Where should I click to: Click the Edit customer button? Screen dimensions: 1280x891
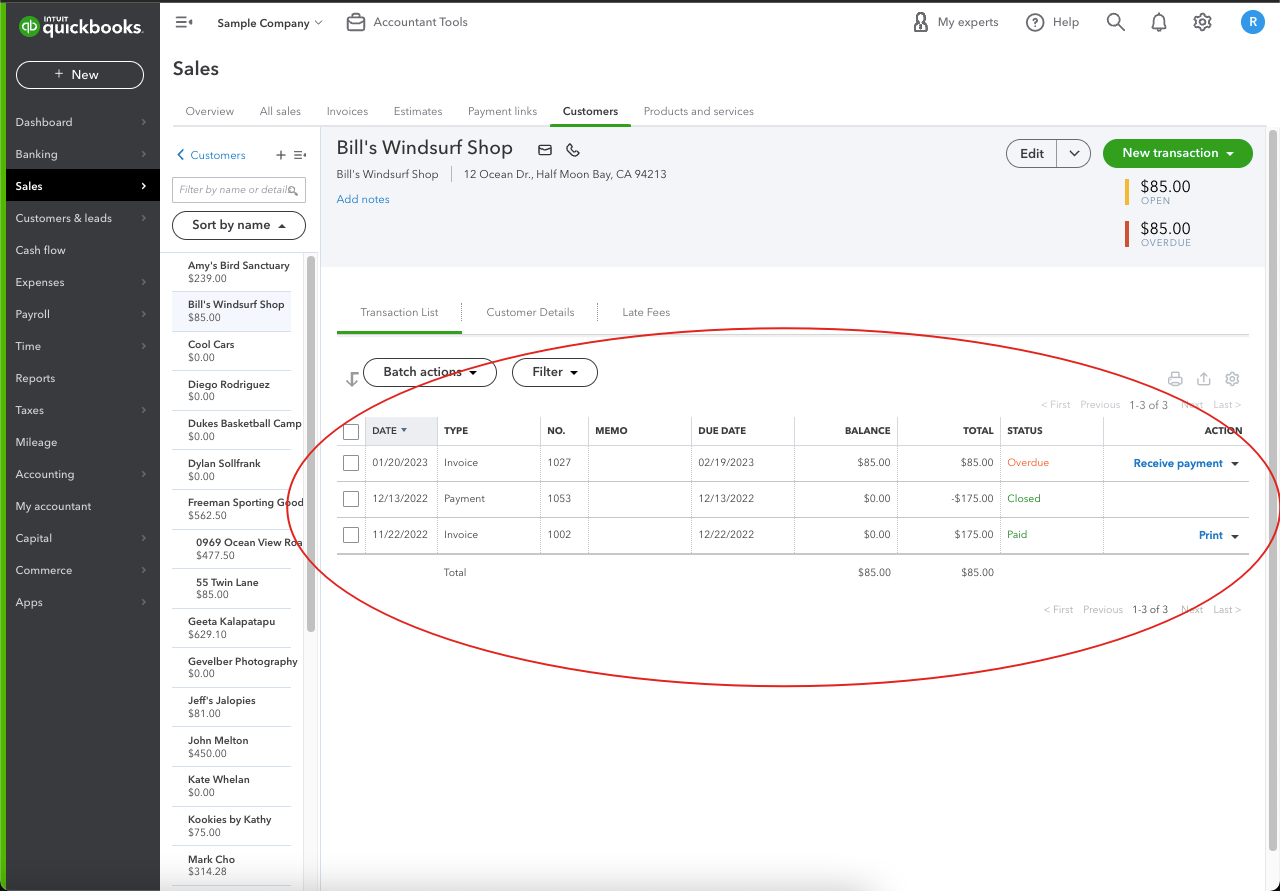click(x=1032, y=153)
